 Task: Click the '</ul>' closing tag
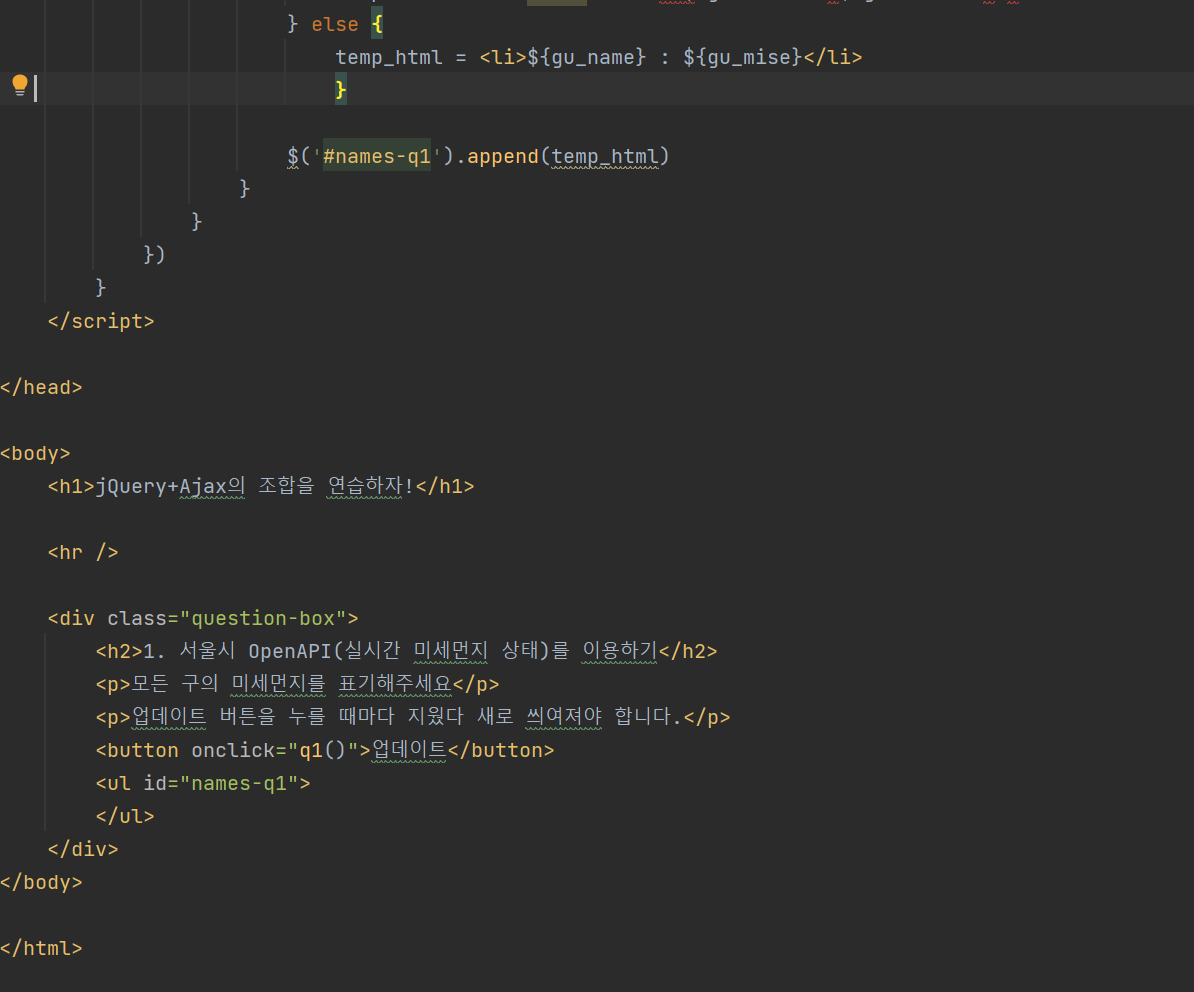tap(125, 816)
